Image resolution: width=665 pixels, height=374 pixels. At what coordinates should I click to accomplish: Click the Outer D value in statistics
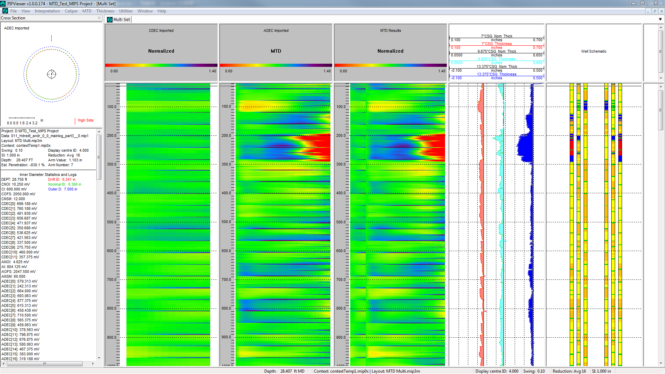62,189
